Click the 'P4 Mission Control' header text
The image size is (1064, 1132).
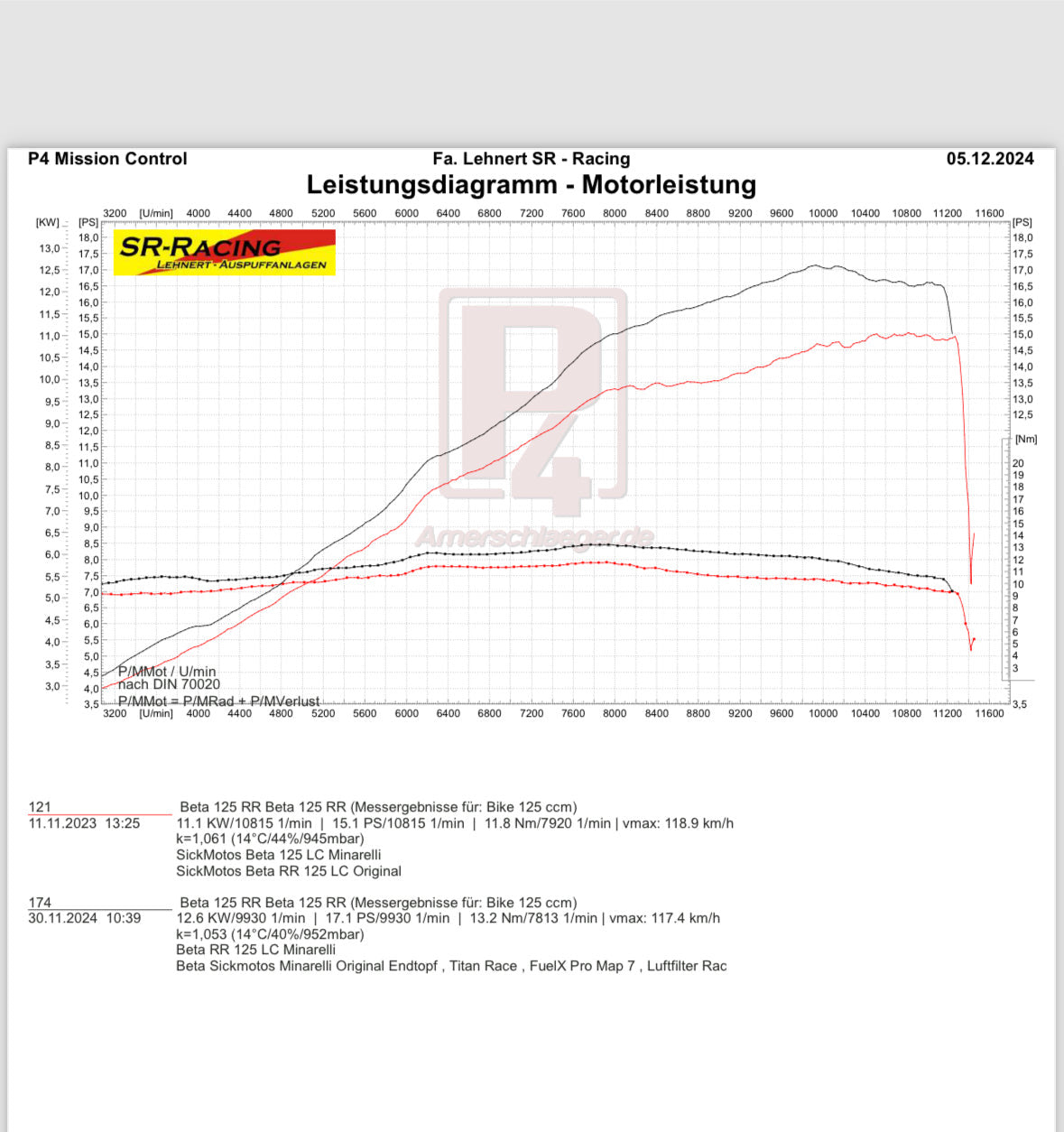107,159
